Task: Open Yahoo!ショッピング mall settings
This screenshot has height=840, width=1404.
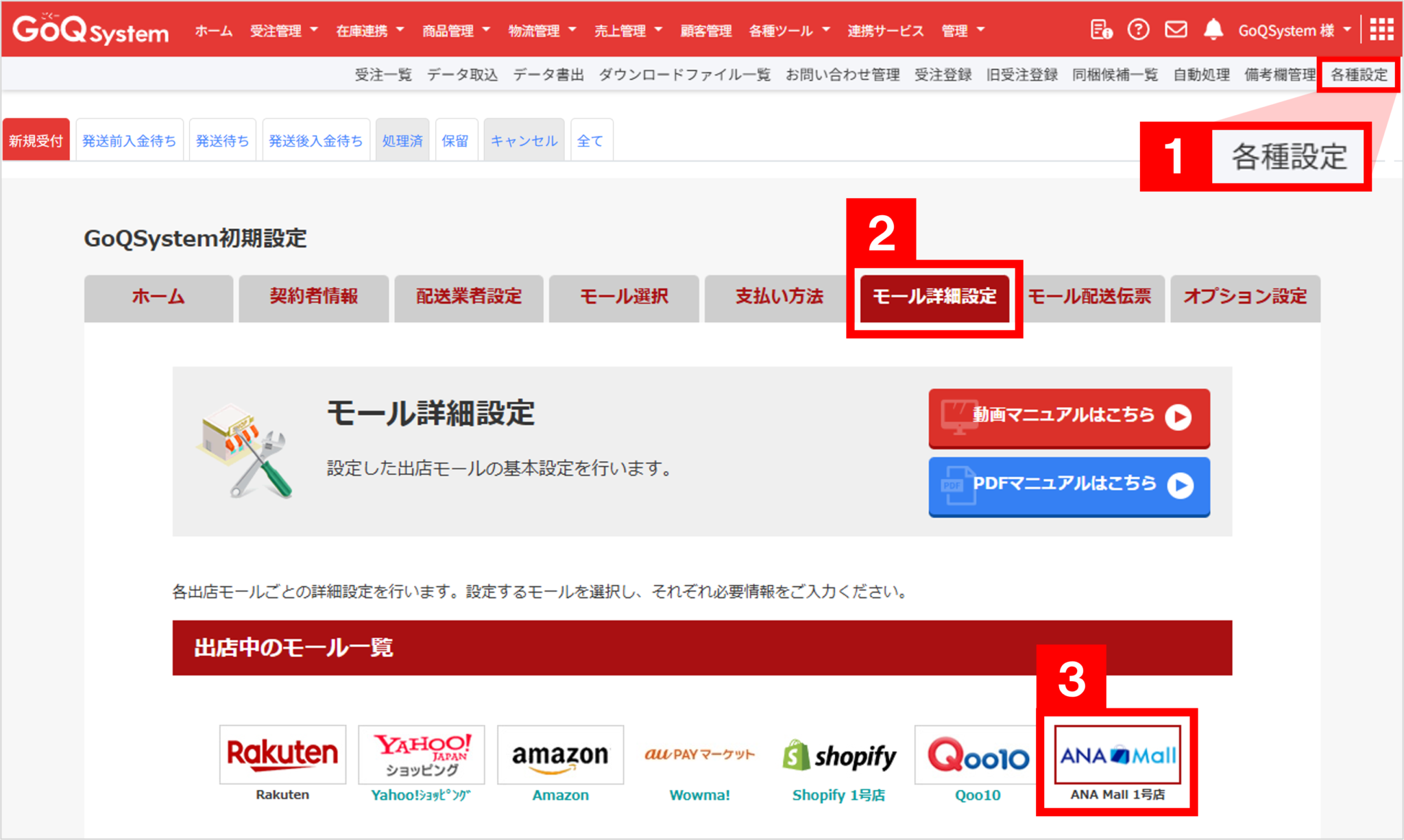Action: [x=421, y=755]
